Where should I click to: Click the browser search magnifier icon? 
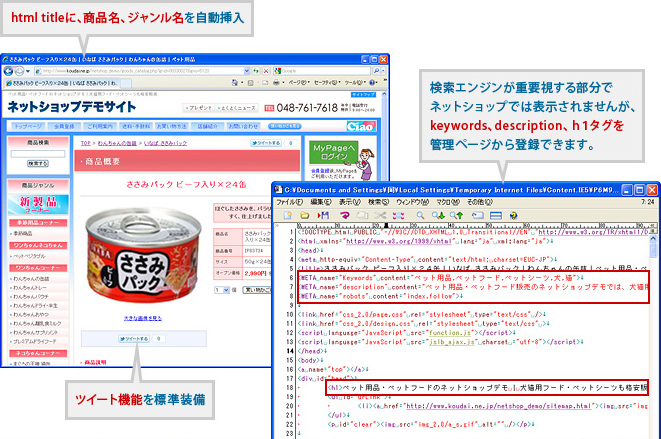click(376, 71)
